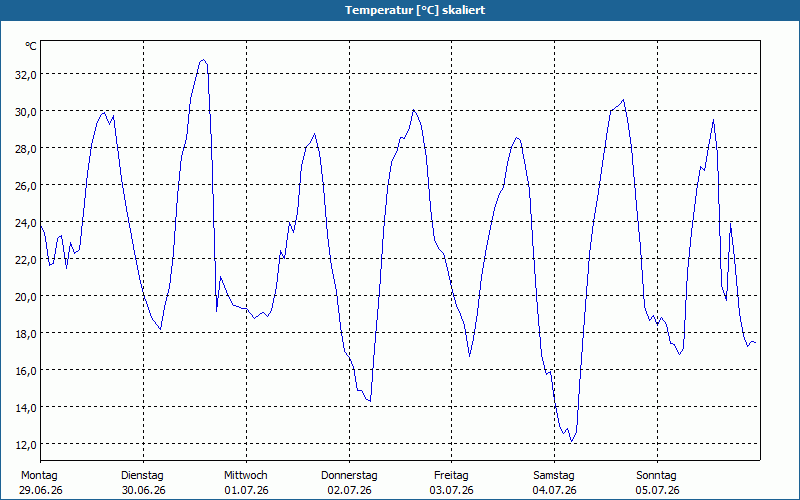Click the date 05.07.26
800x500 pixels.
(x=658, y=490)
